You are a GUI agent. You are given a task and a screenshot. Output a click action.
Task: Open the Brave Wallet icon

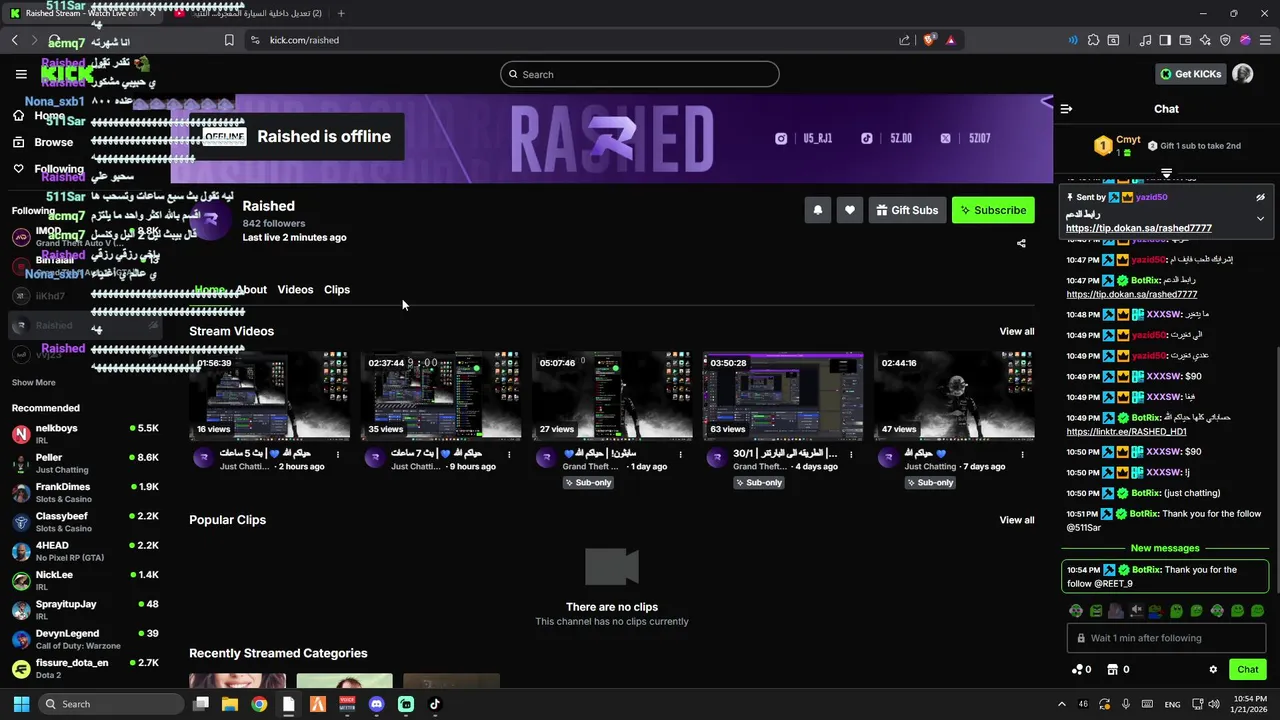click(x=1185, y=40)
